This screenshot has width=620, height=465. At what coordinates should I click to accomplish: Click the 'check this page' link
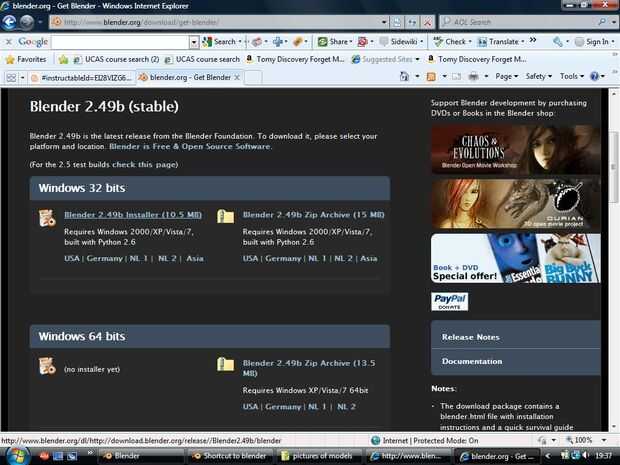(x=145, y=164)
